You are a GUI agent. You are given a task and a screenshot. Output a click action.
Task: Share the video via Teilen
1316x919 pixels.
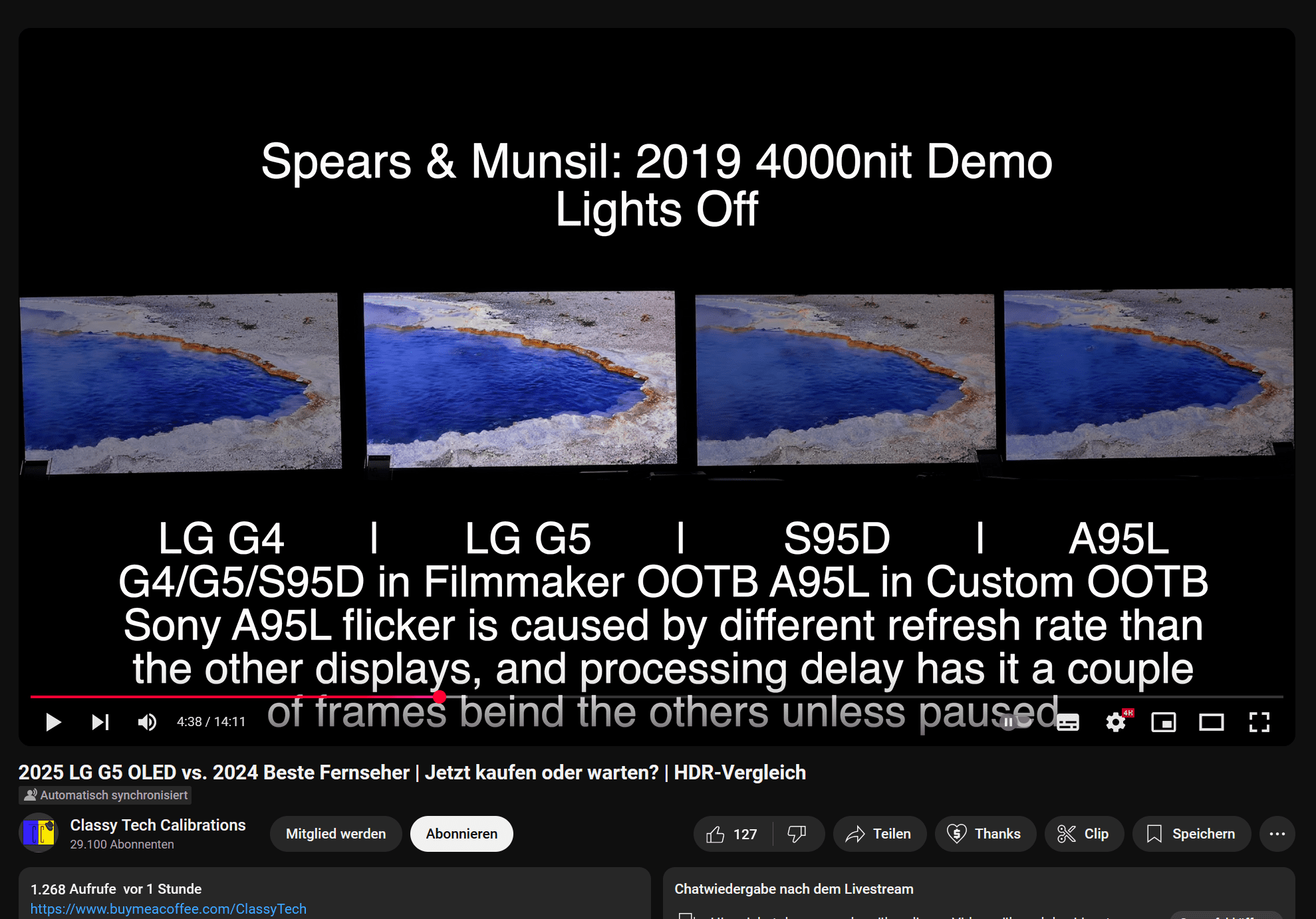(x=879, y=834)
